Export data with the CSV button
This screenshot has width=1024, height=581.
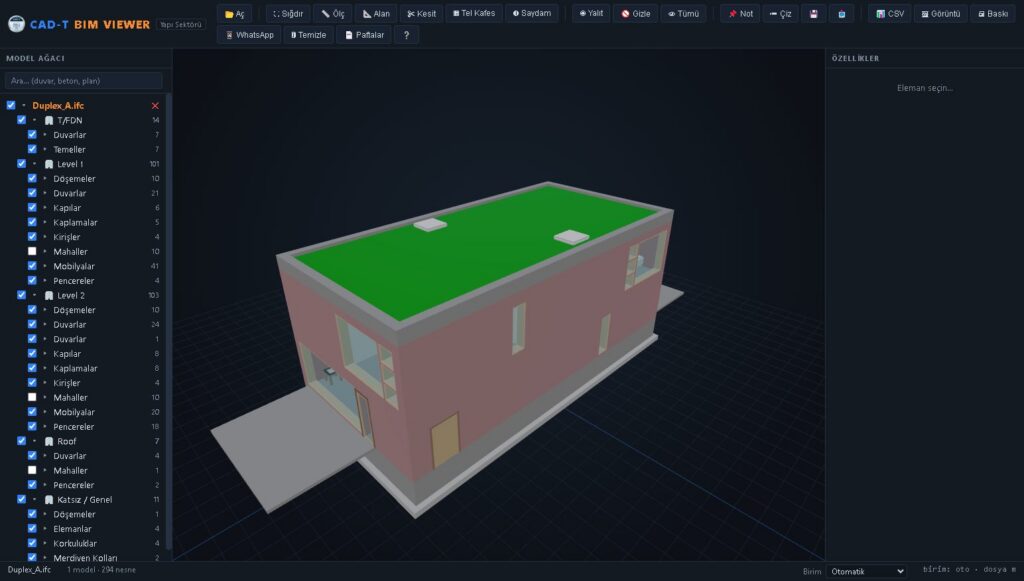point(889,14)
